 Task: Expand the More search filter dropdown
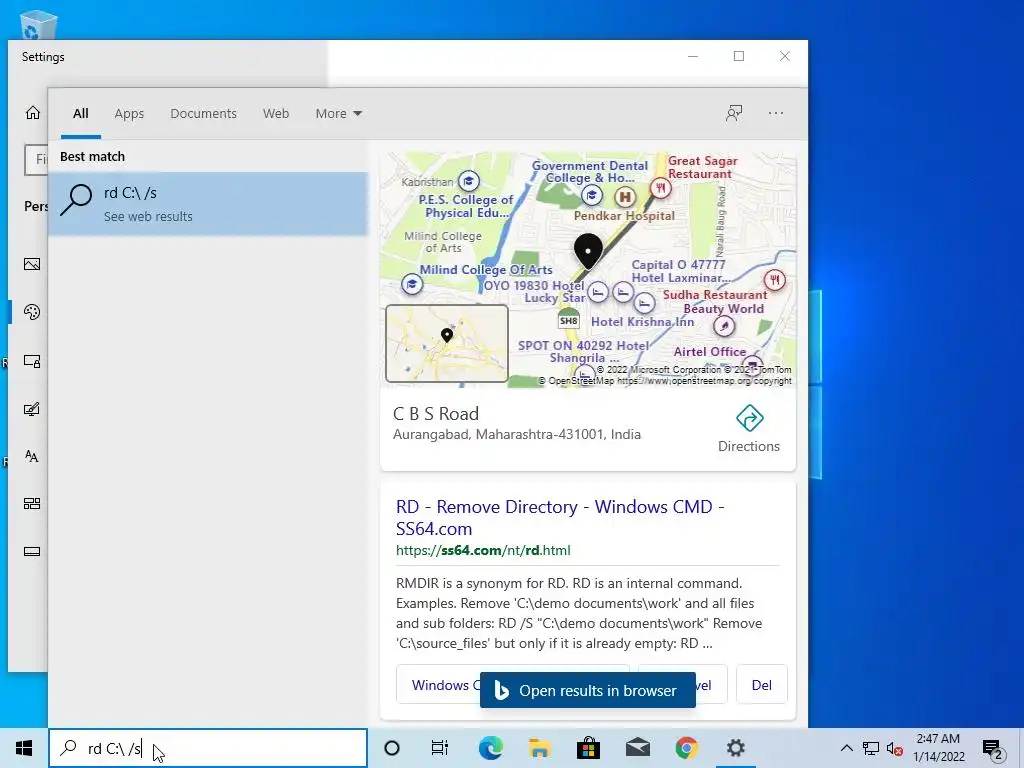click(x=338, y=113)
